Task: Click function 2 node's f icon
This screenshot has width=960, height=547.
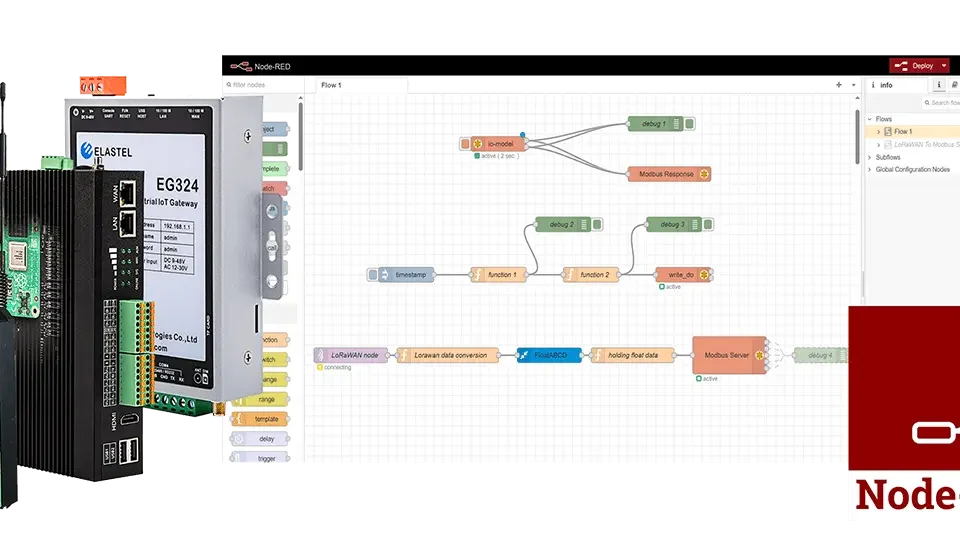Action: coord(569,275)
